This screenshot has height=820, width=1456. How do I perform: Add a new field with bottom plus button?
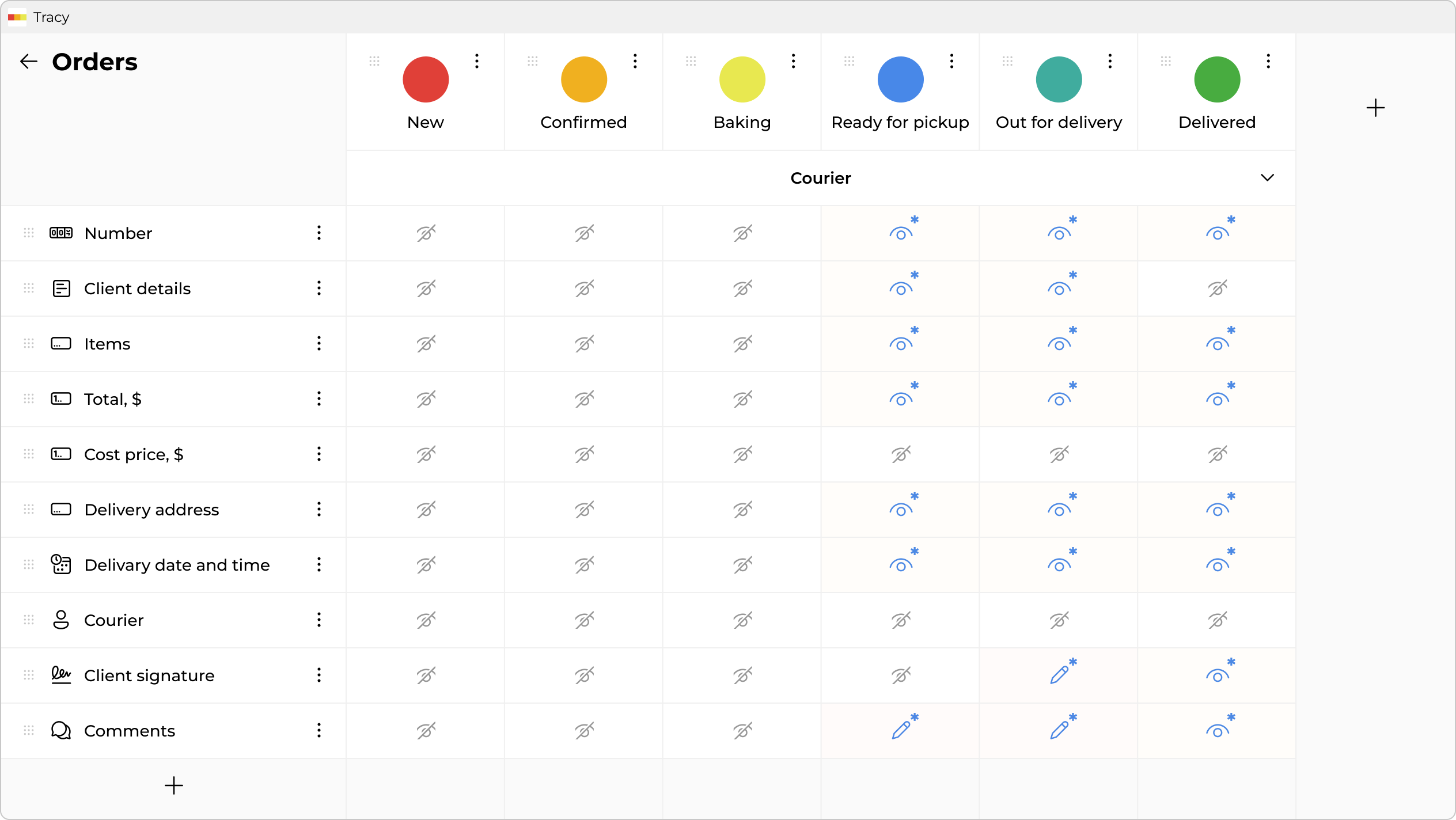[x=174, y=785]
